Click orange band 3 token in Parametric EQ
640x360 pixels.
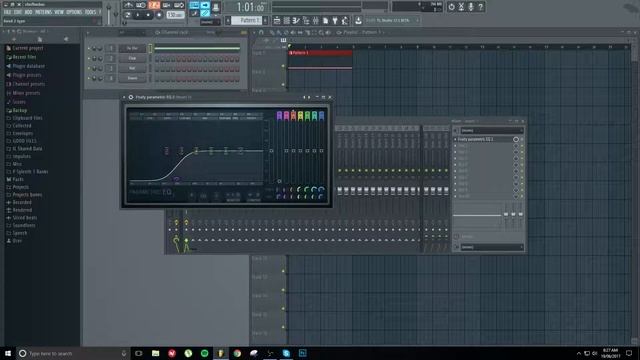pos(293,116)
